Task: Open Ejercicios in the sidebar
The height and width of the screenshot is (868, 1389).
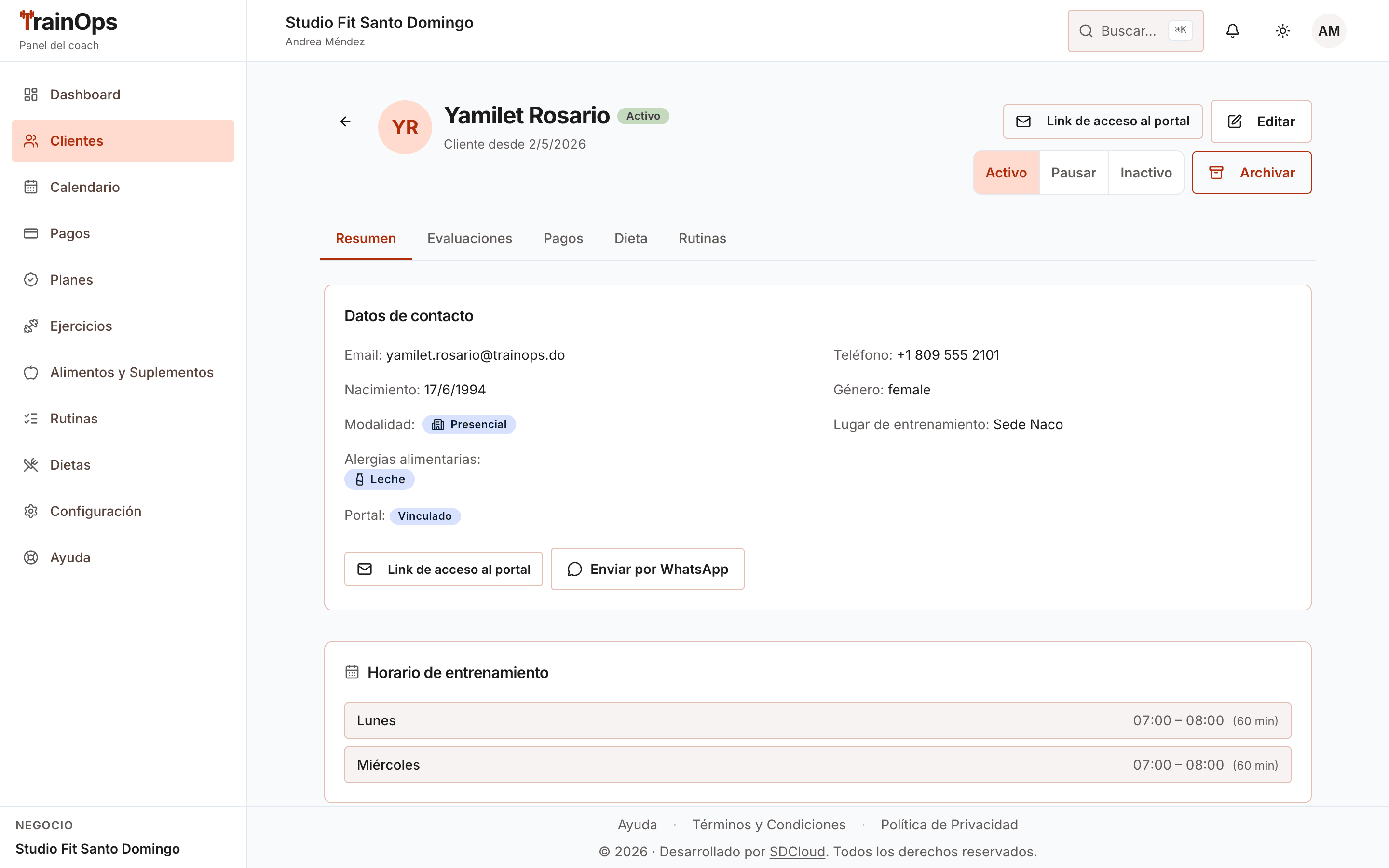Action: coord(123,326)
